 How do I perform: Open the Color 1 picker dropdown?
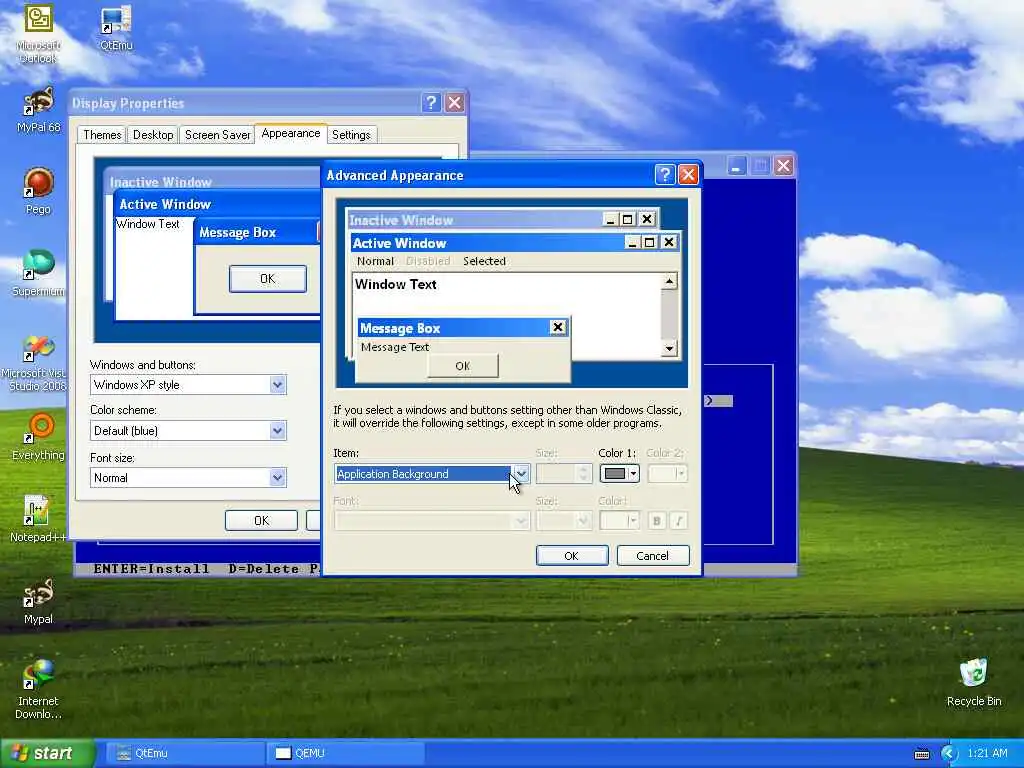619,474
